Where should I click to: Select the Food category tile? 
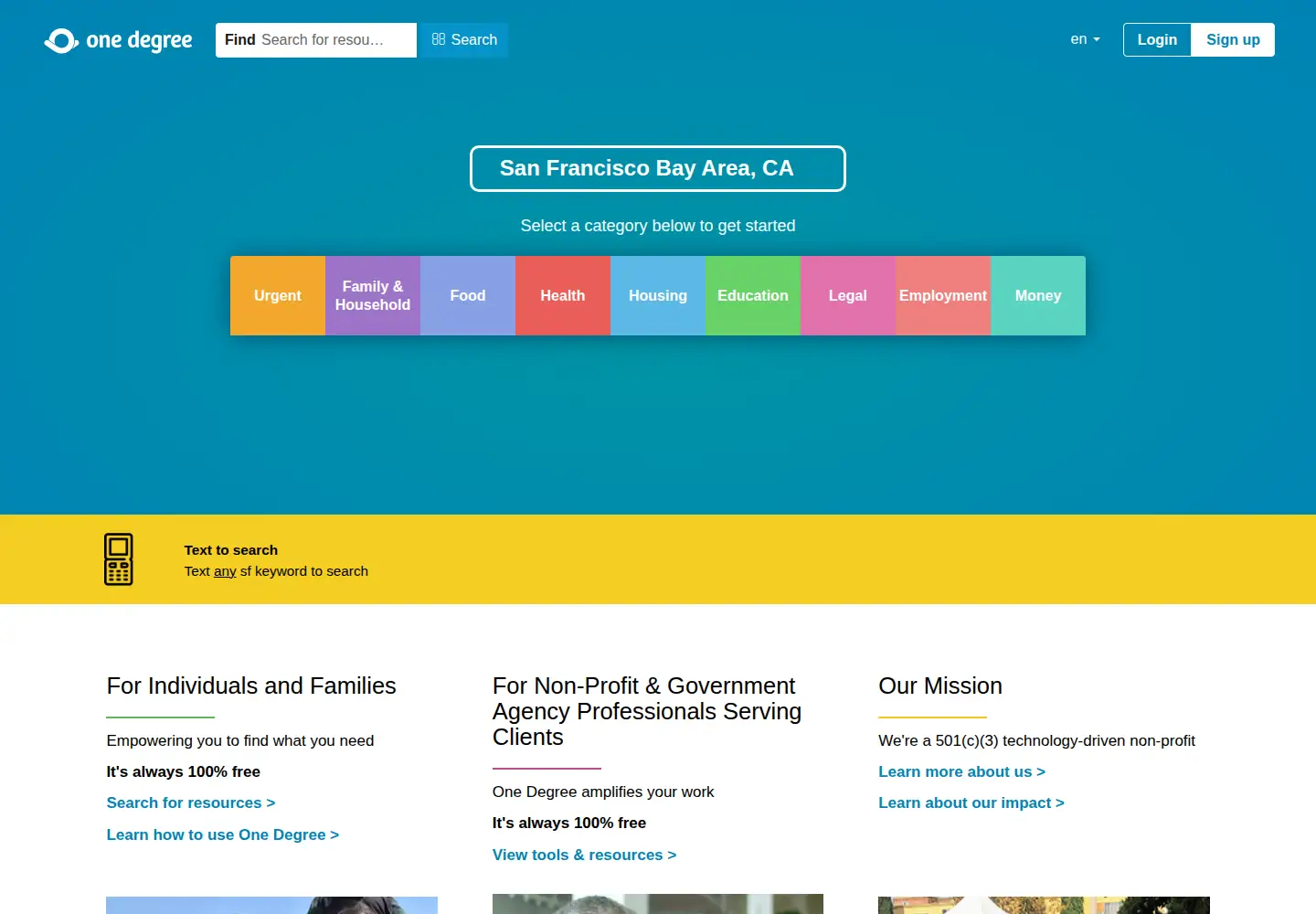click(x=468, y=295)
